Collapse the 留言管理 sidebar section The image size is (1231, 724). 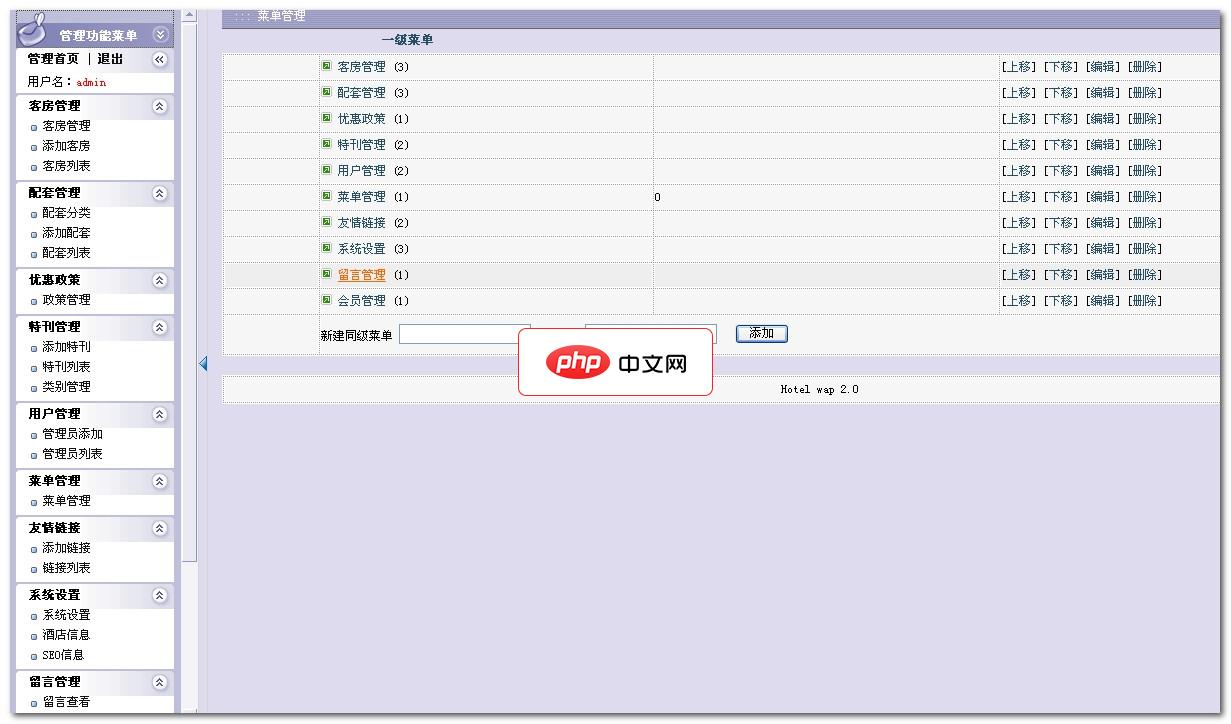pos(160,682)
